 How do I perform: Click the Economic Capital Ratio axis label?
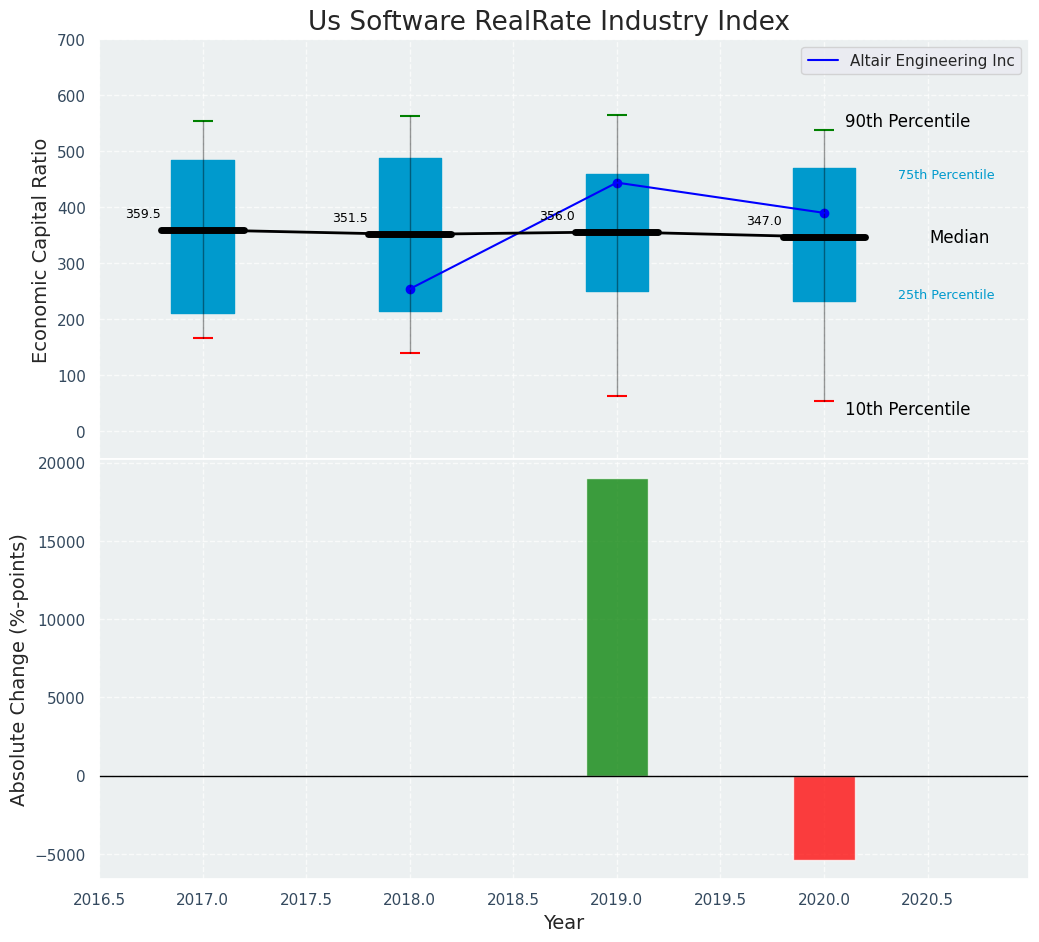point(40,251)
